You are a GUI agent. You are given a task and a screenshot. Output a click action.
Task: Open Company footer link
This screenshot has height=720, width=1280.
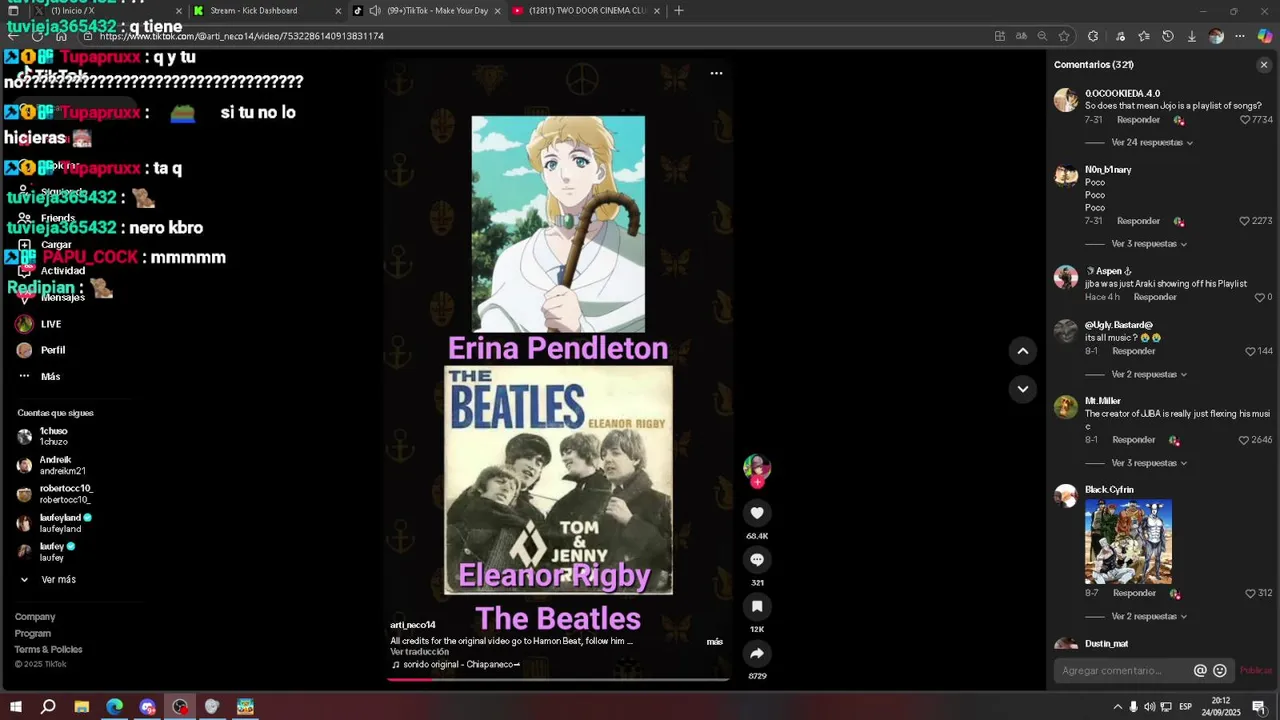pos(35,617)
